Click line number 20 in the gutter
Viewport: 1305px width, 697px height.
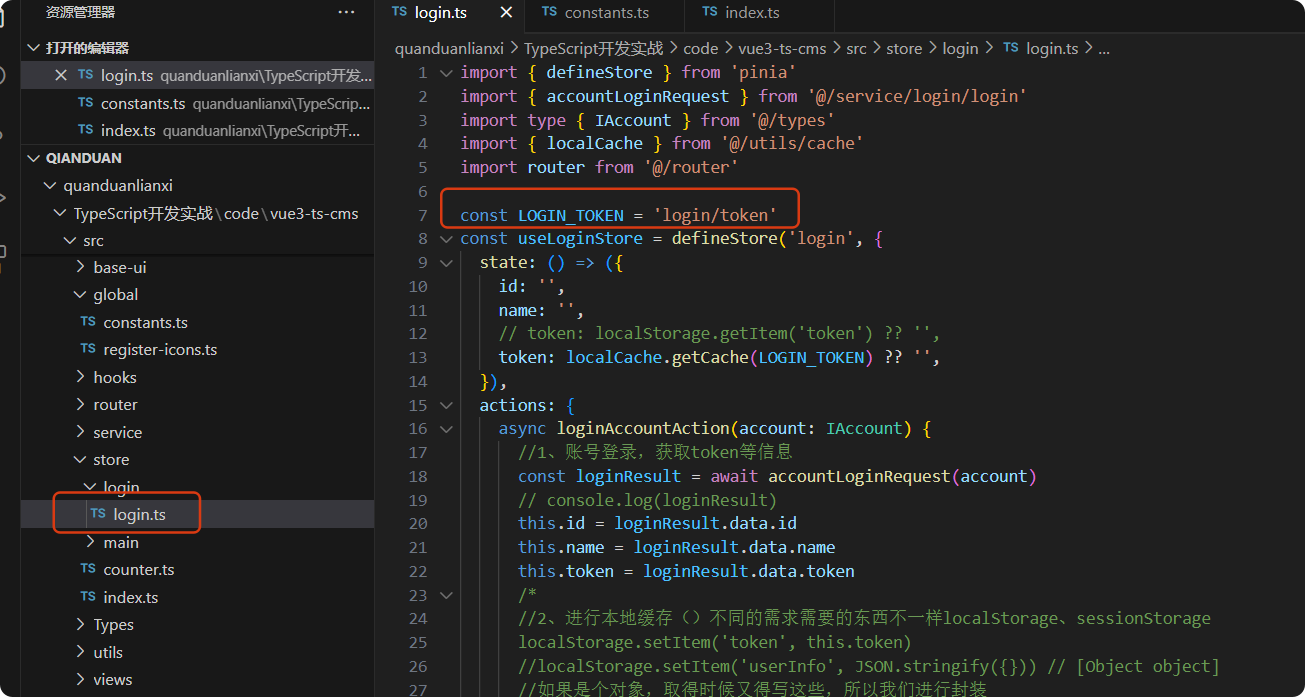pos(418,524)
